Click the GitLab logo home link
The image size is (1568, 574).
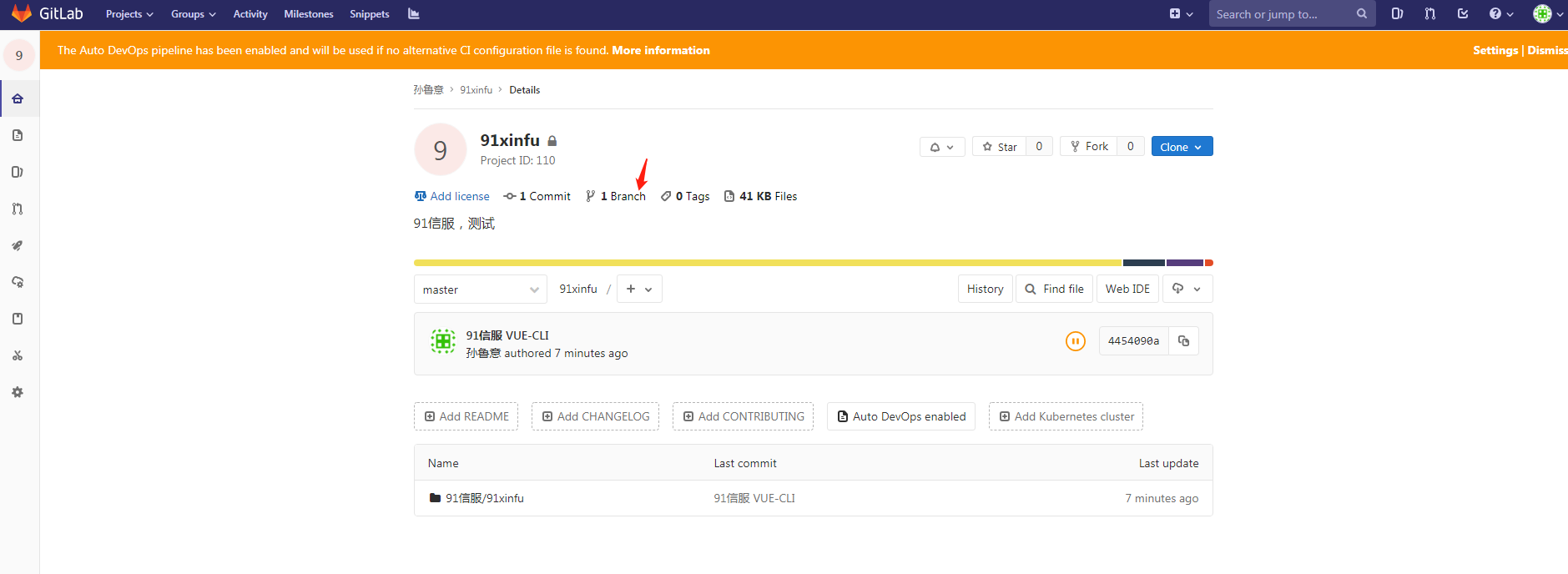pos(48,13)
